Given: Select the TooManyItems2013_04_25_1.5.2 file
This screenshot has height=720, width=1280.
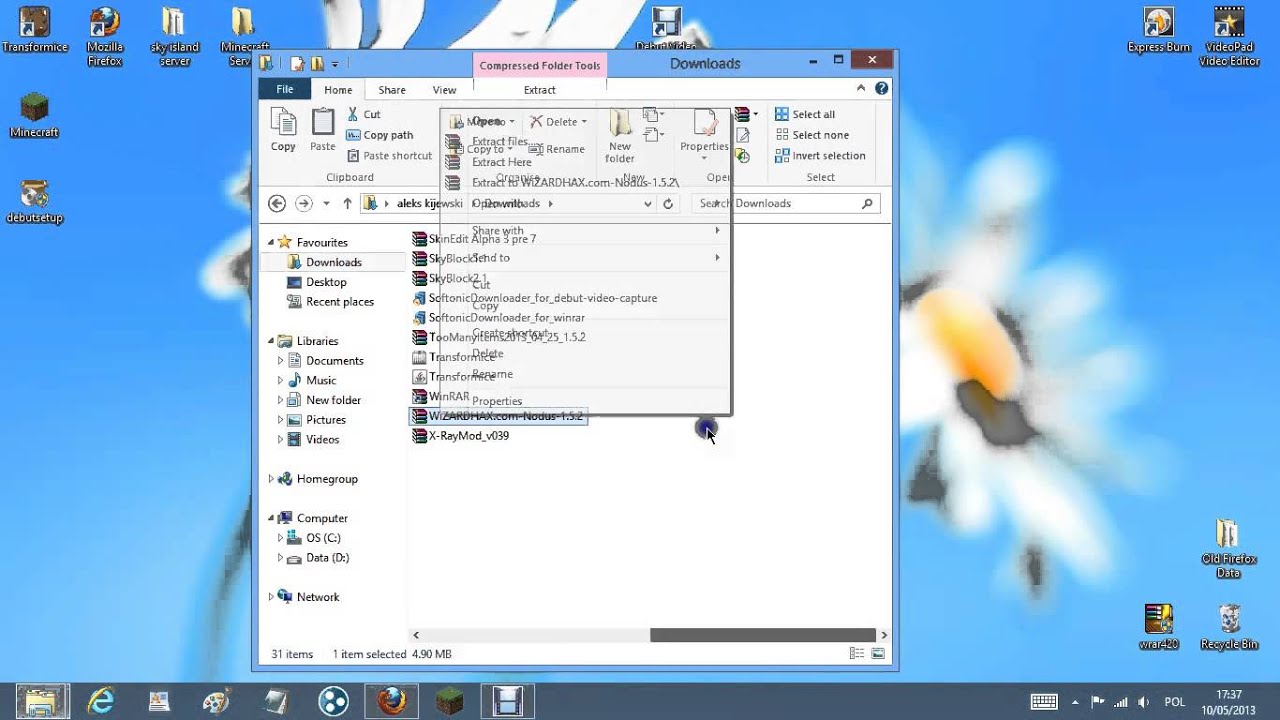Looking at the screenshot, I should (499, 337).
